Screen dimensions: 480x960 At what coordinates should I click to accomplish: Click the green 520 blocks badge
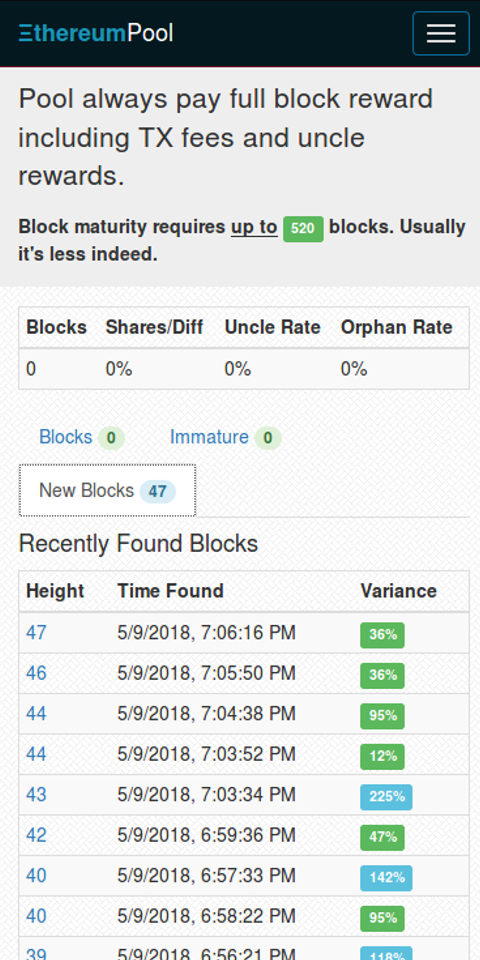pos(303,229)
